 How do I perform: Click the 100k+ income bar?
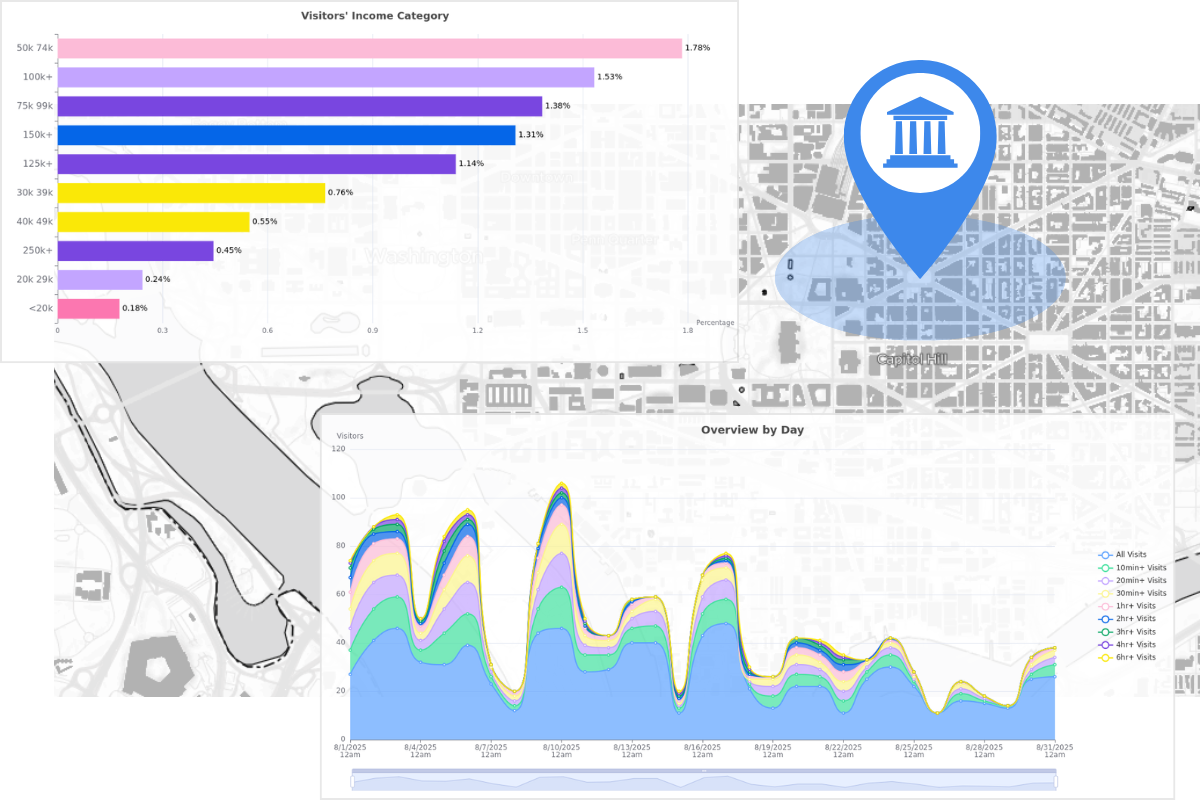[325, 77]
